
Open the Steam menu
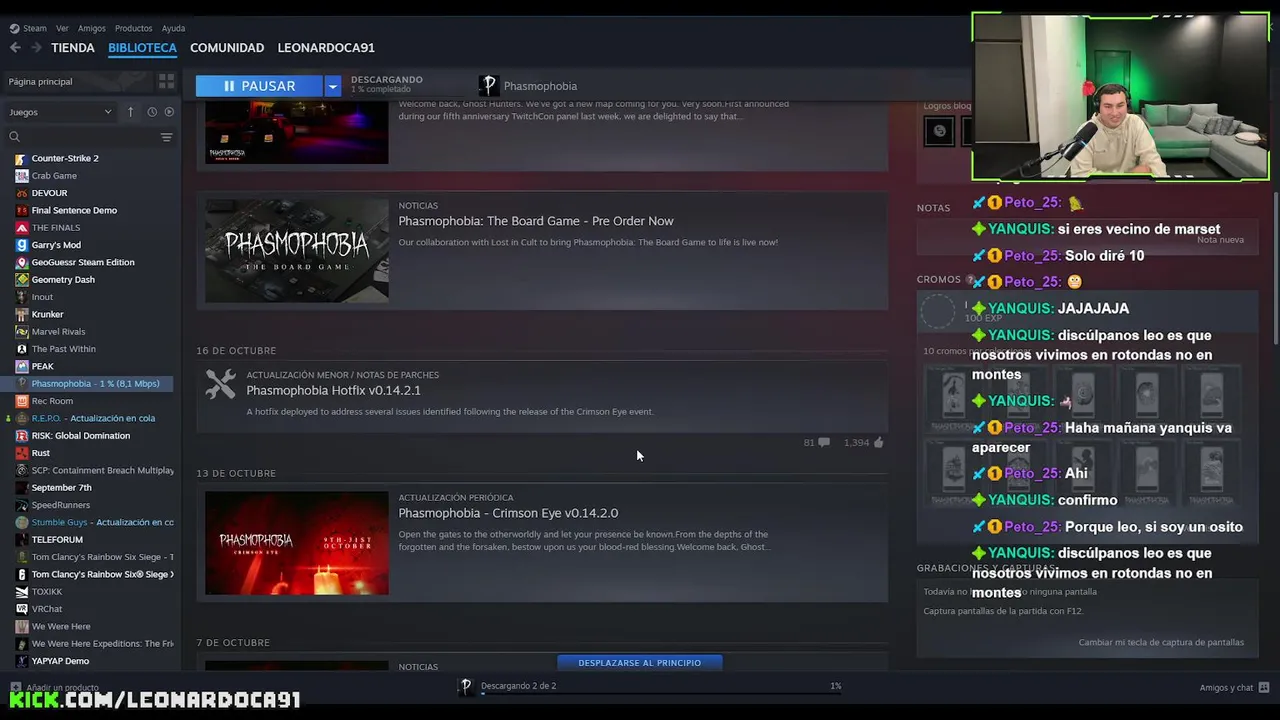coord(35,28)
